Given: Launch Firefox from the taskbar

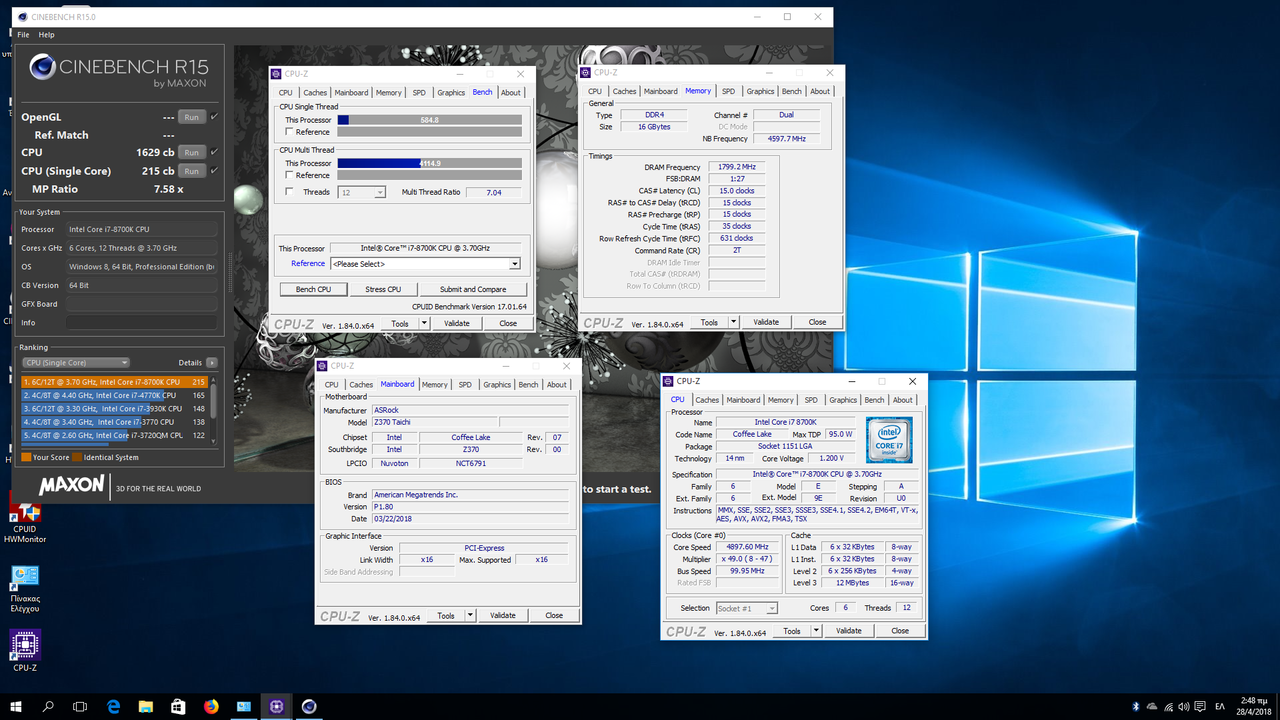Looking at the screenshot, I should [x=211, y=706].
